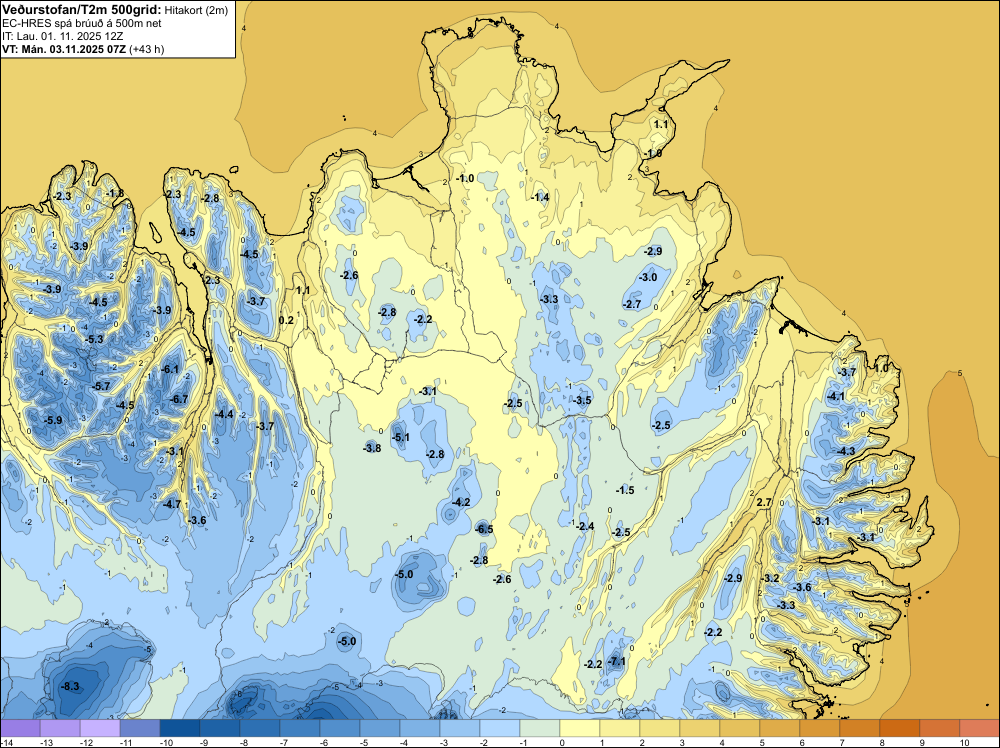Click the '-1.4' temperature value
1000x748 pixels.
click(540, 197)
